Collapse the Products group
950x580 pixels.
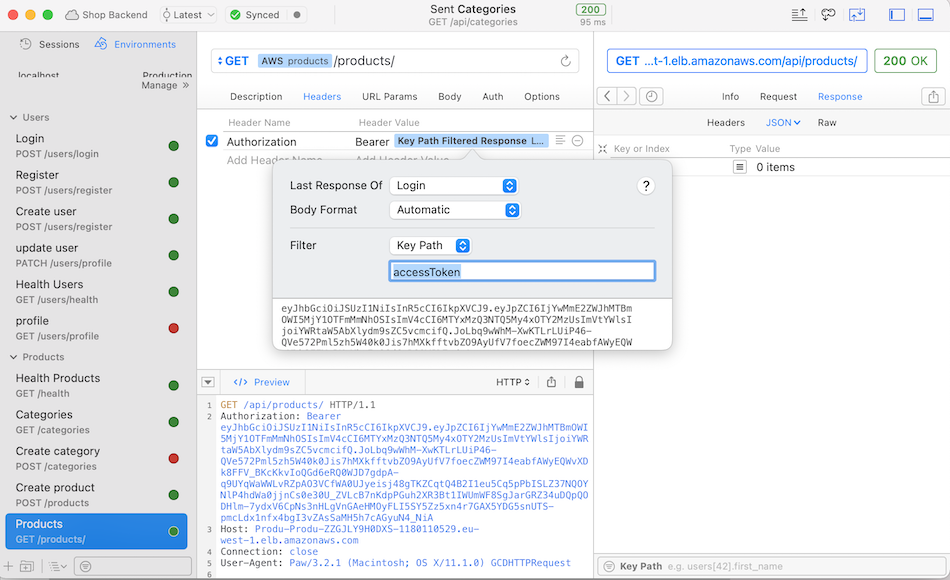13,358
